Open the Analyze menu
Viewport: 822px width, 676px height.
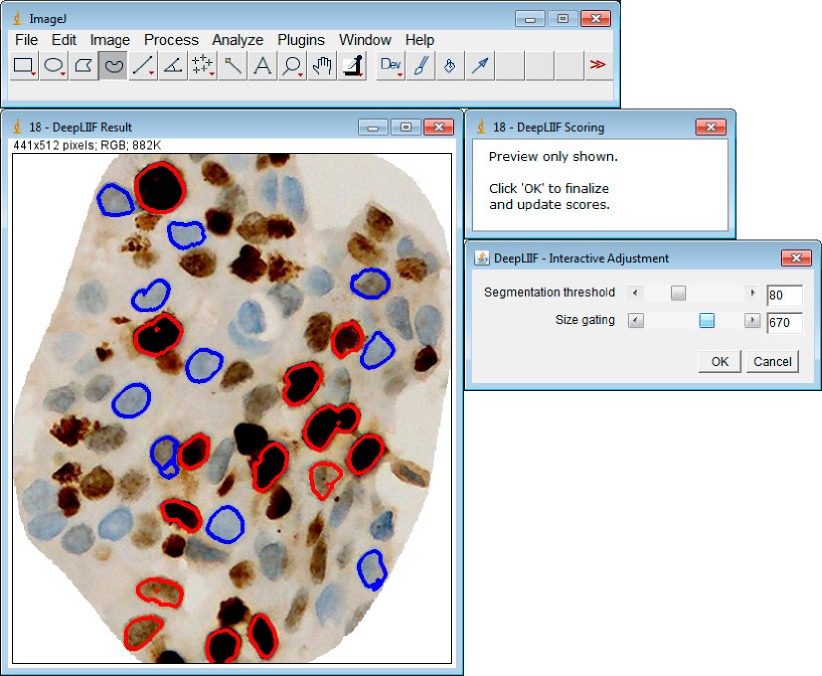tap(237, 40)
